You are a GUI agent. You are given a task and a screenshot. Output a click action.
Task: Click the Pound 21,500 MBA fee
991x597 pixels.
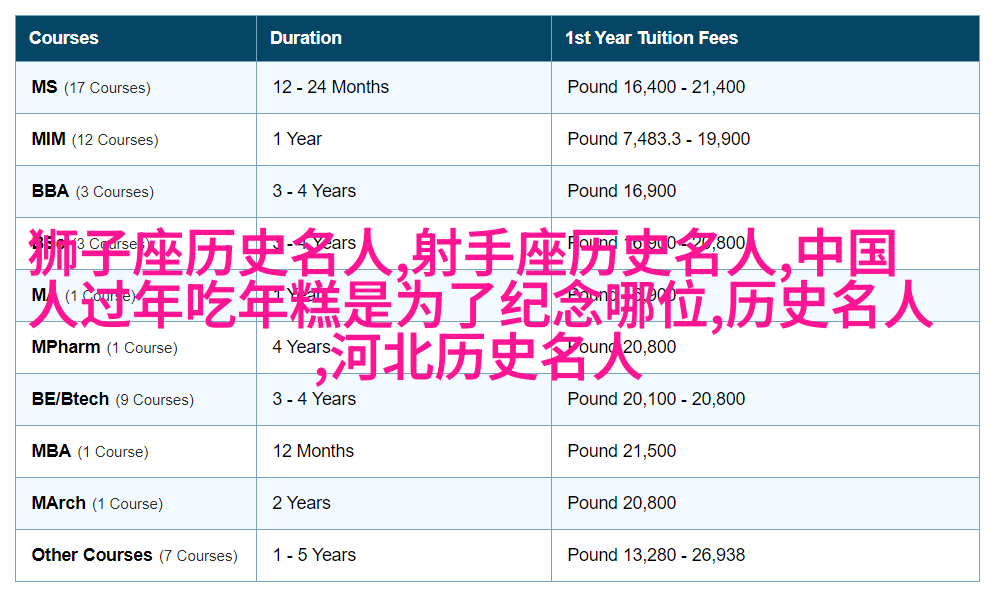click(x=621, y=451)
